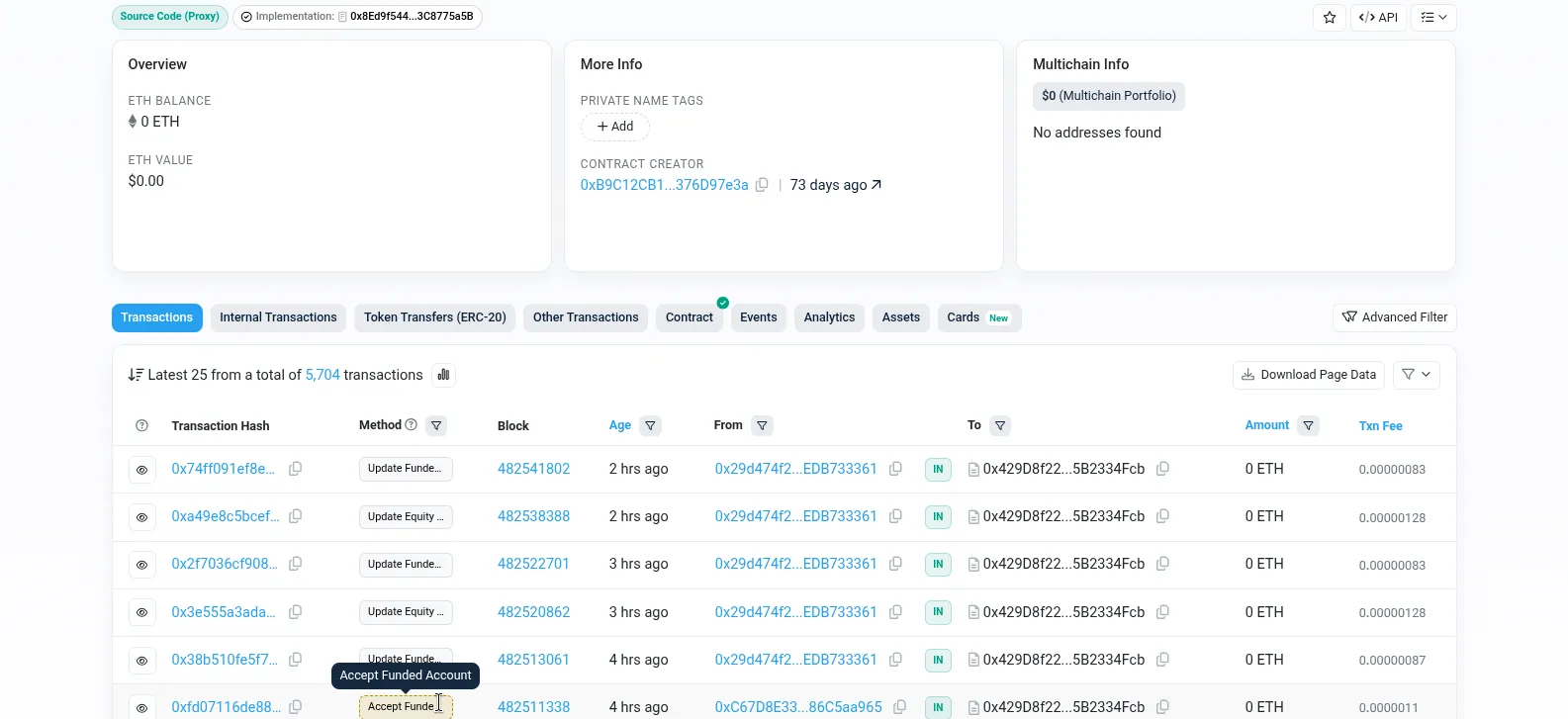Copy the transaction hash 0x38b510fe5f7
The width and height of the screenshot is (1568, 719).
click(x=295, y=660)
